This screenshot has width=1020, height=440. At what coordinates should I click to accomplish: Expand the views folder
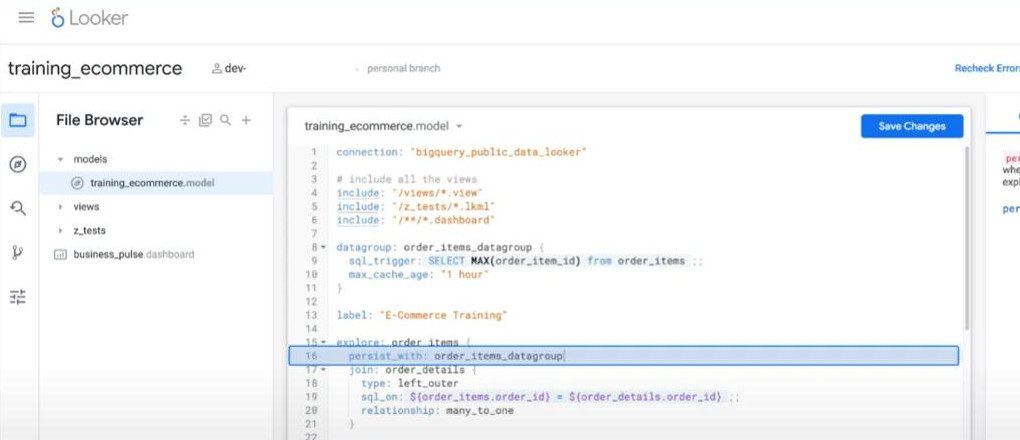click(60, 207)
